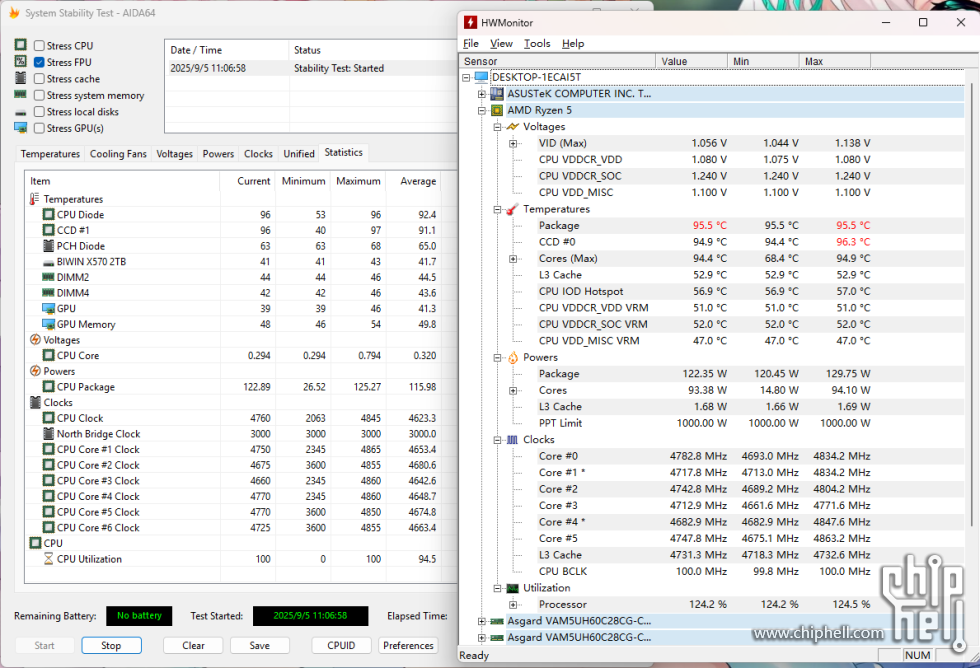Click the Start button in AIDA64
This screenshot has height=668, width=980.
point(44,646)
